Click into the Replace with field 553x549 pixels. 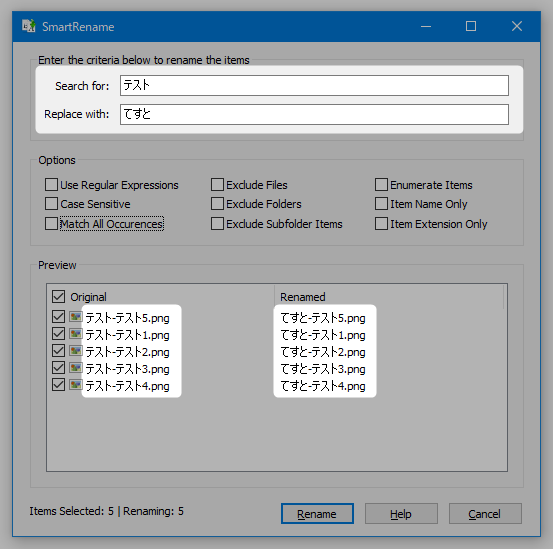[x=314, y=114]
